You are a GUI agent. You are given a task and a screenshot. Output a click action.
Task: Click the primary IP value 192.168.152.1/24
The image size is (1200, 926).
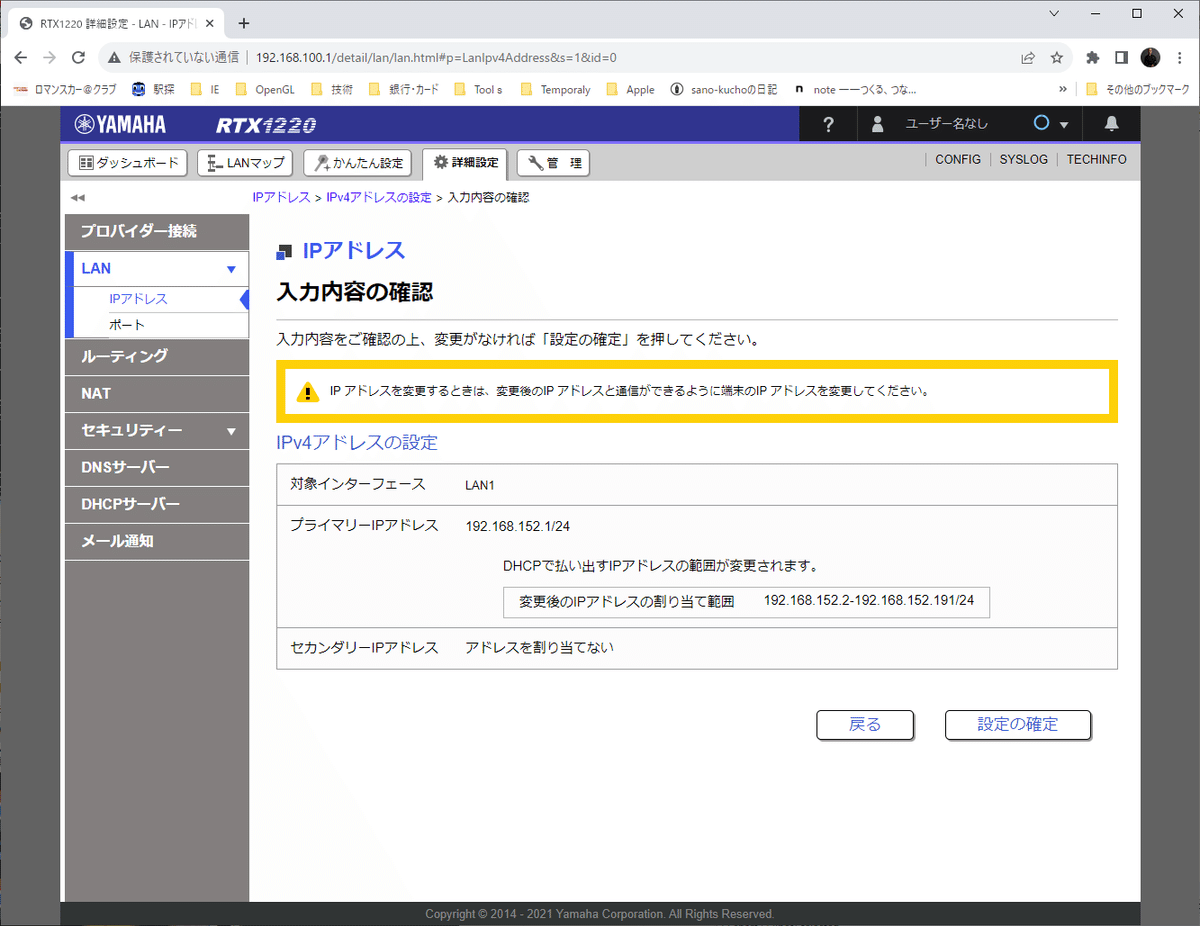(x=518, y=526)
